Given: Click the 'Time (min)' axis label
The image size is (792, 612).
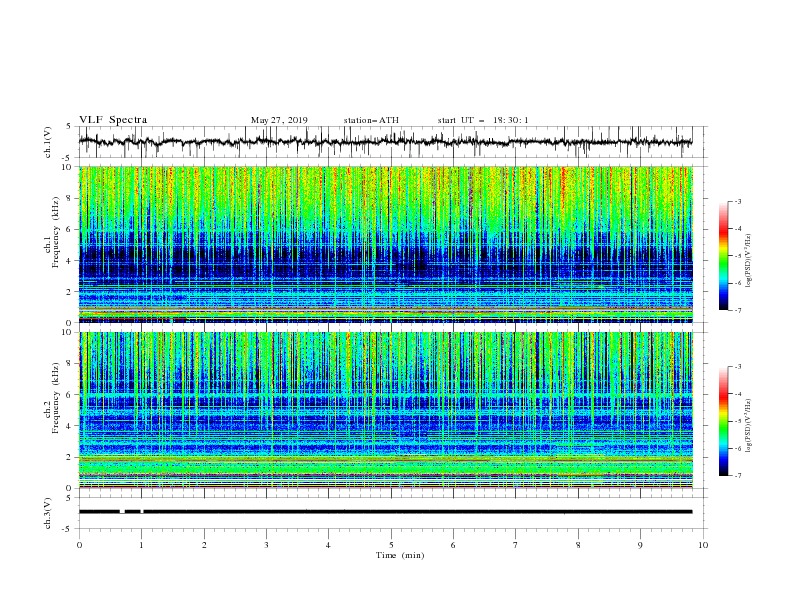Looking at the screenshot, I should 400,555.
